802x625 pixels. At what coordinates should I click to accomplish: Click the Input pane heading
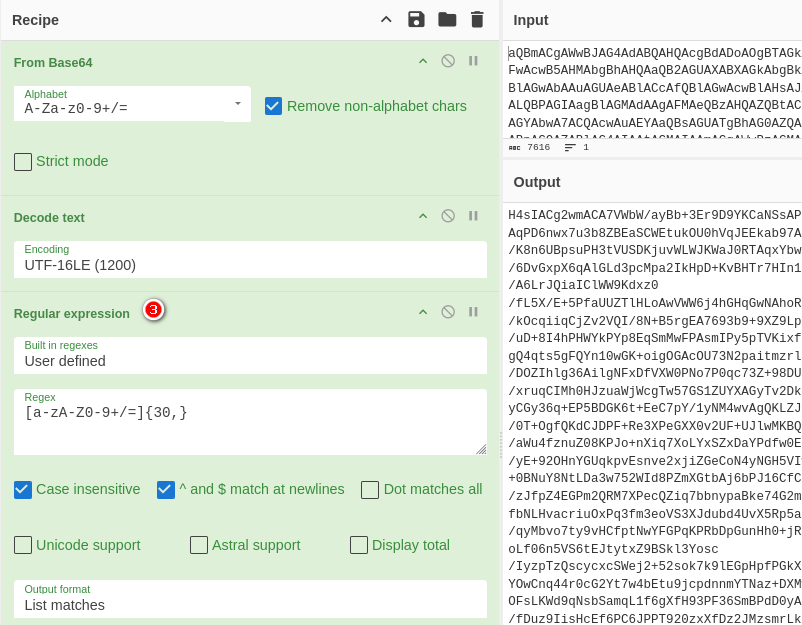point(530,20)
